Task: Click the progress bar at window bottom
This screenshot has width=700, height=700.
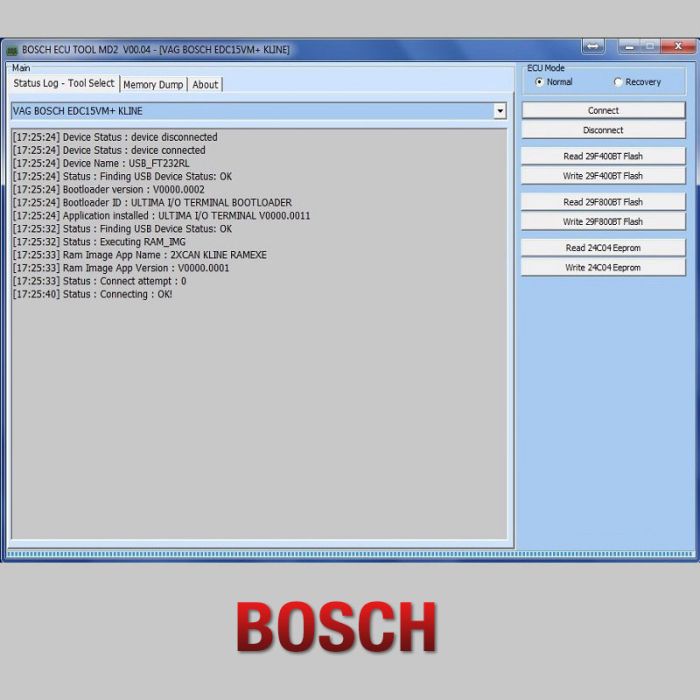Action: click(350, 554)
